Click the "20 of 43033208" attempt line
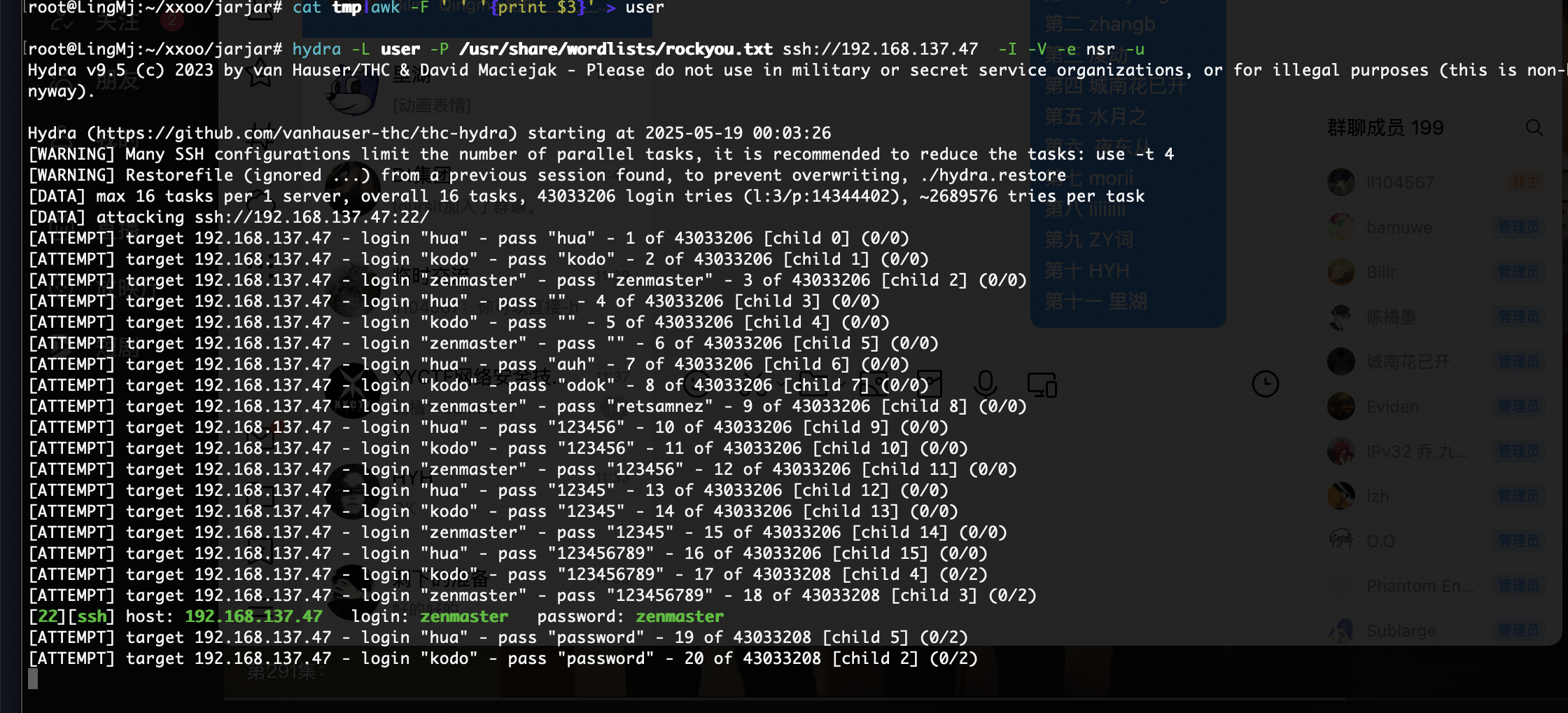Image resolution: width=1568 pixels, height=713 pixels. tap(503, 658)
